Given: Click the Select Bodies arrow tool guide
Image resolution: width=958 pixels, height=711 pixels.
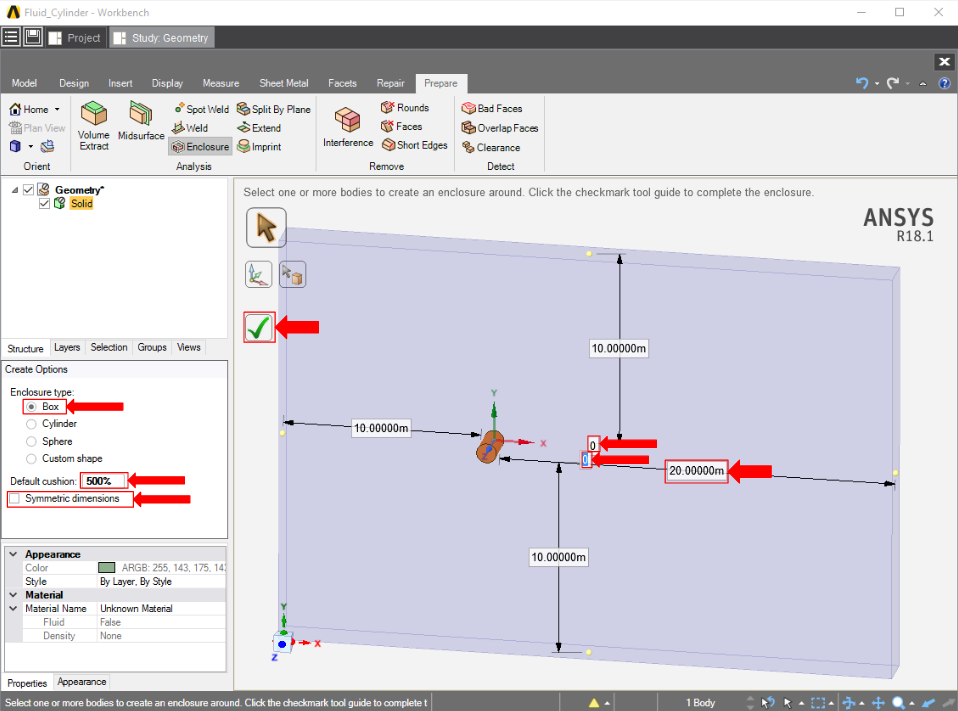Looking at the screenshot, I should point(266,227).
